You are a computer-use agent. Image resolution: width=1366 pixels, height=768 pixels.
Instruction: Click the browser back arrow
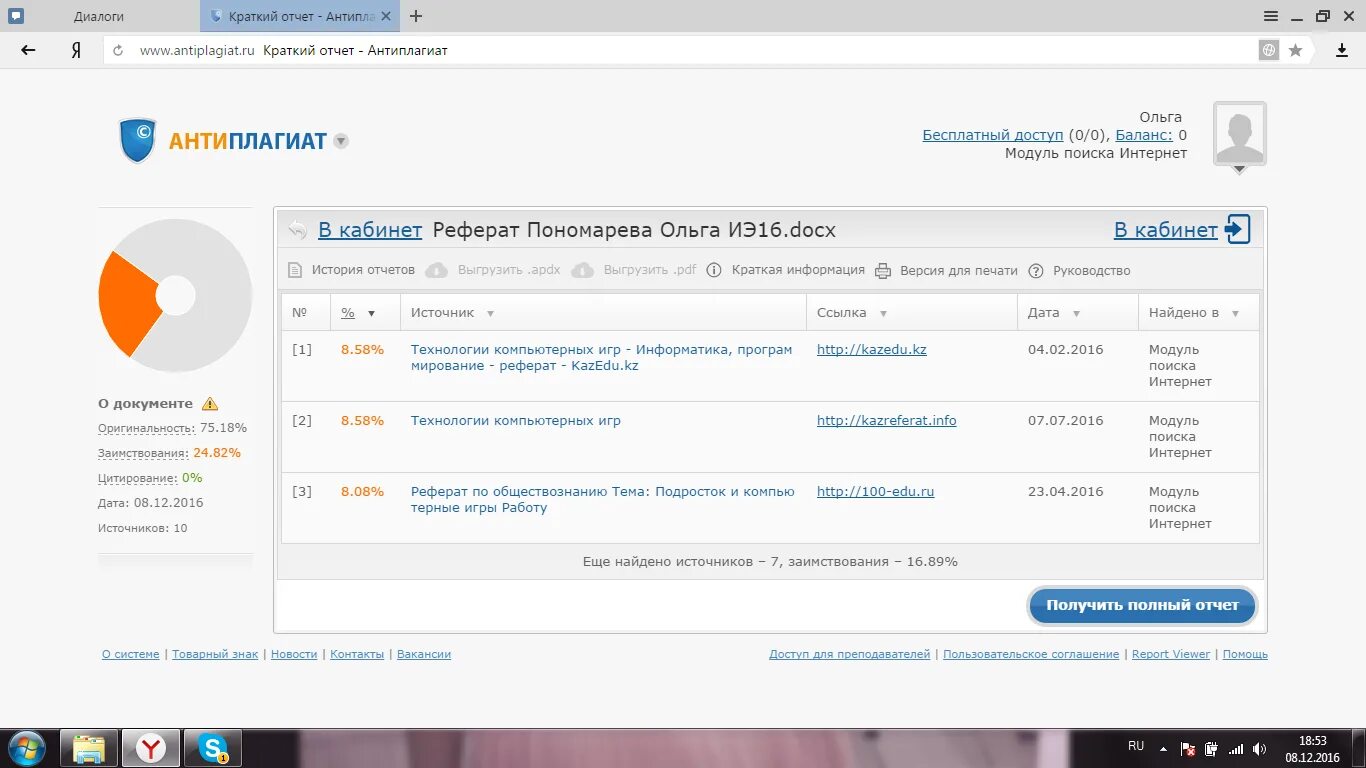click(x=28, y=50)
